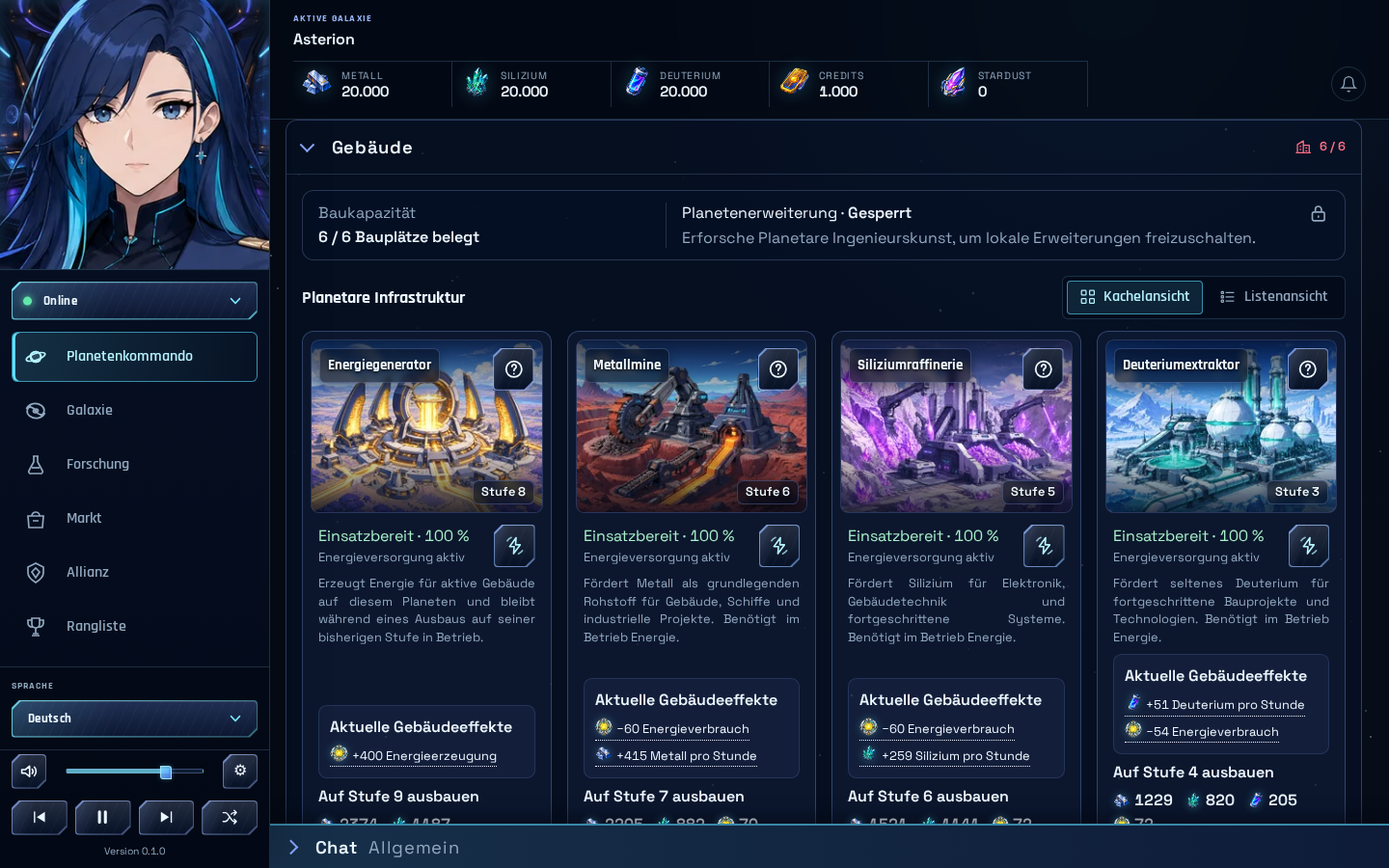The height and width of the screenshot is (868, 1389).
Task: Click the building count icon 6/6
Action: pos(1303,147)
